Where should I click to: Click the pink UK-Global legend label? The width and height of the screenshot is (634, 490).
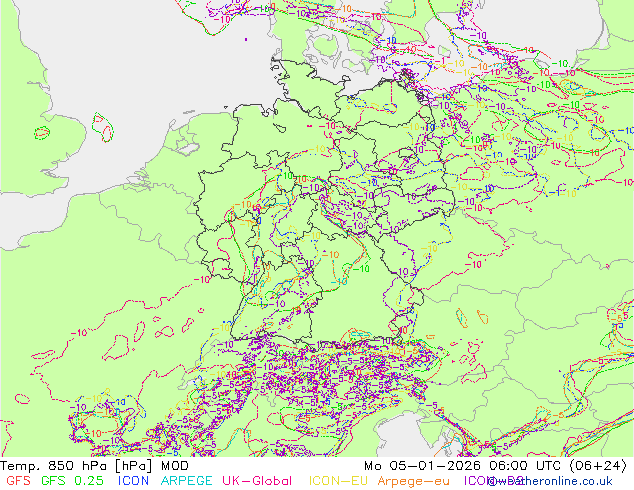(257, 481)
